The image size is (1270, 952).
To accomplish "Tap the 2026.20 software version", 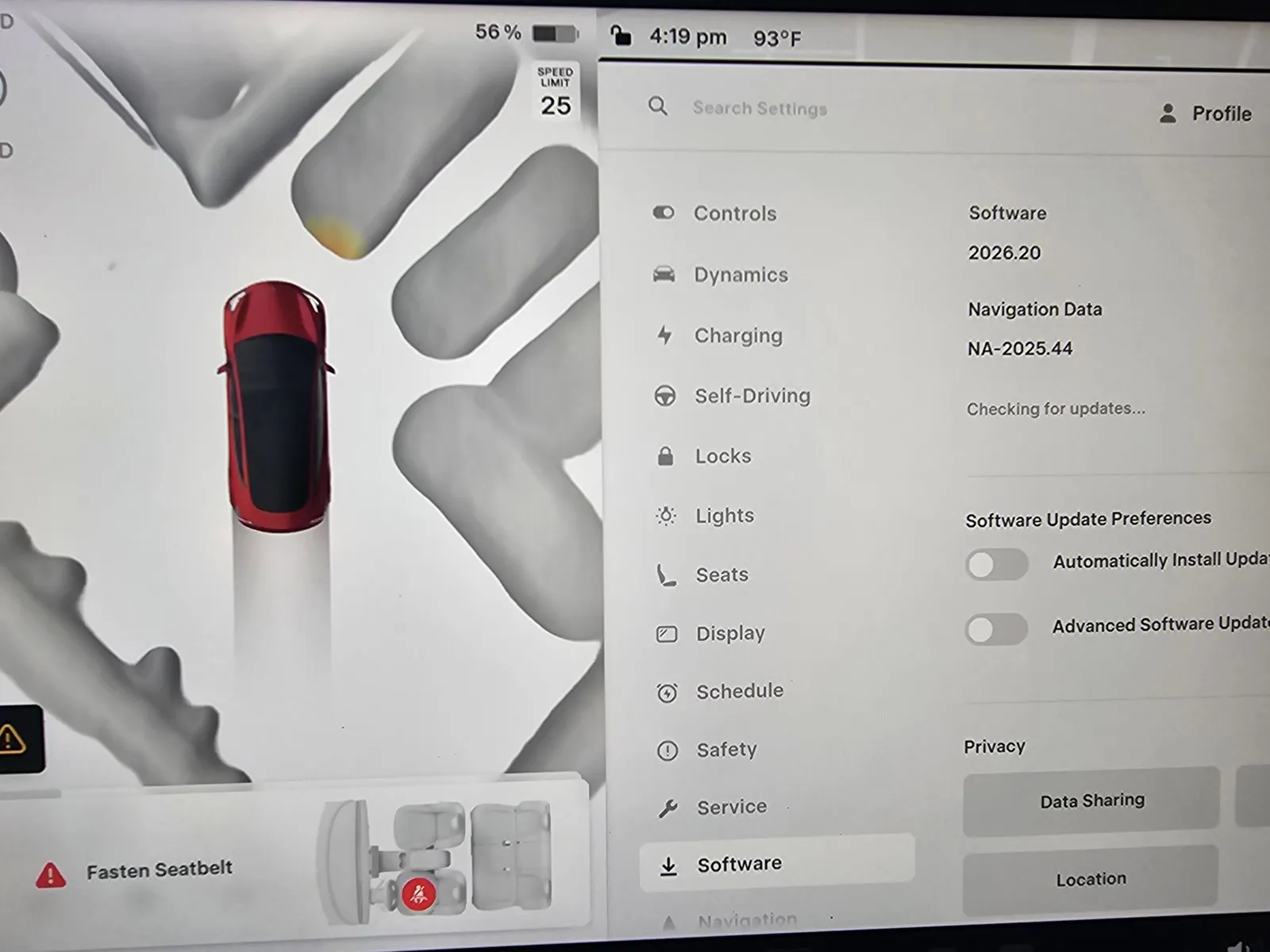I will tap(1004, 253).
